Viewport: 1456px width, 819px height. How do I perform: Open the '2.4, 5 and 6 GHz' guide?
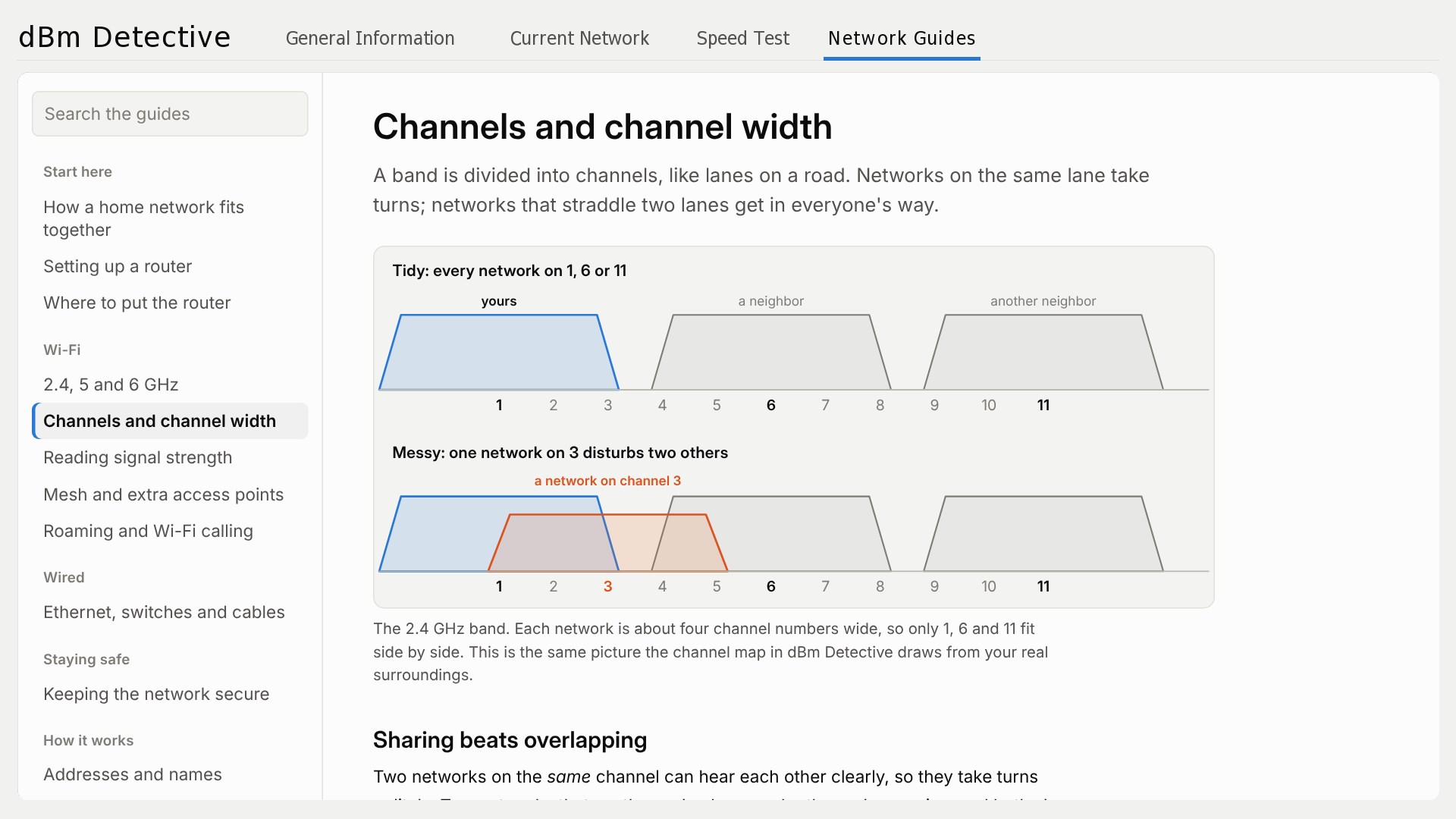coord(170,384)
